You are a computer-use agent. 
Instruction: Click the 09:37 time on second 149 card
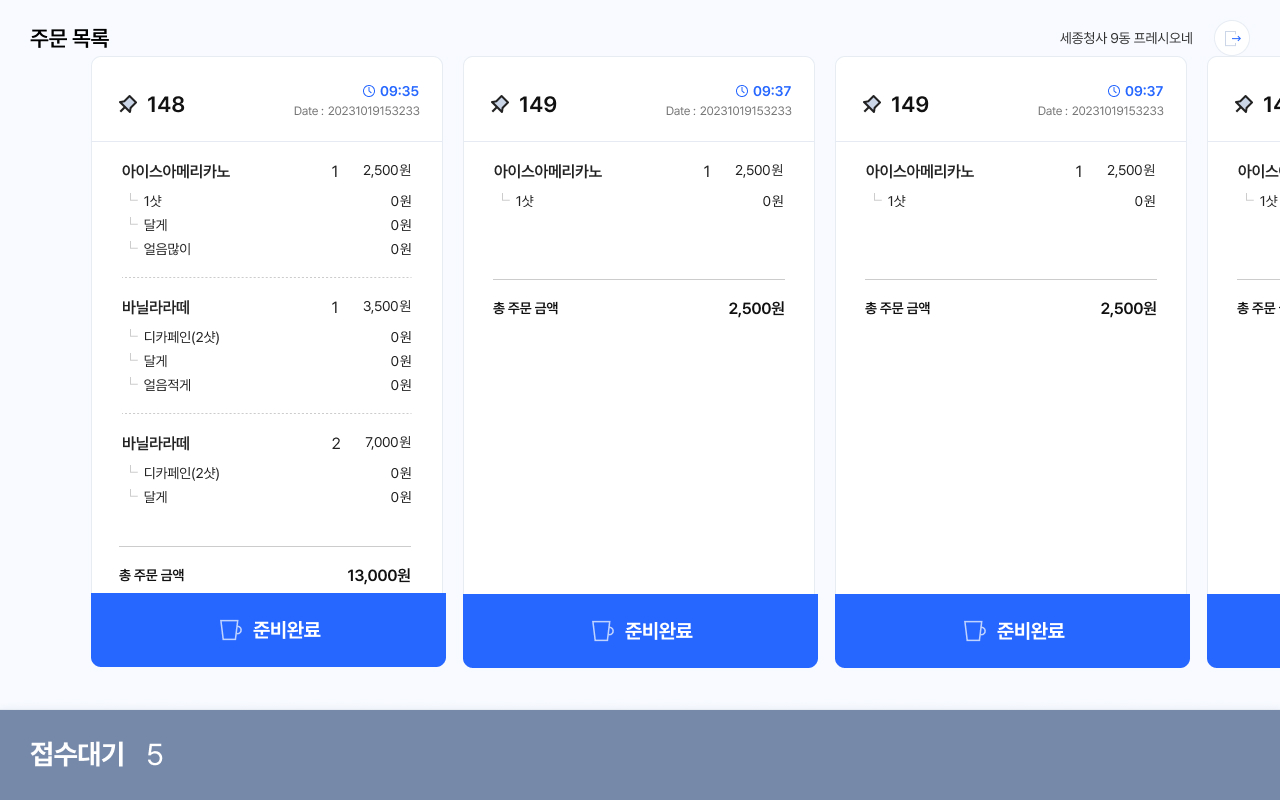(1144, 91)
